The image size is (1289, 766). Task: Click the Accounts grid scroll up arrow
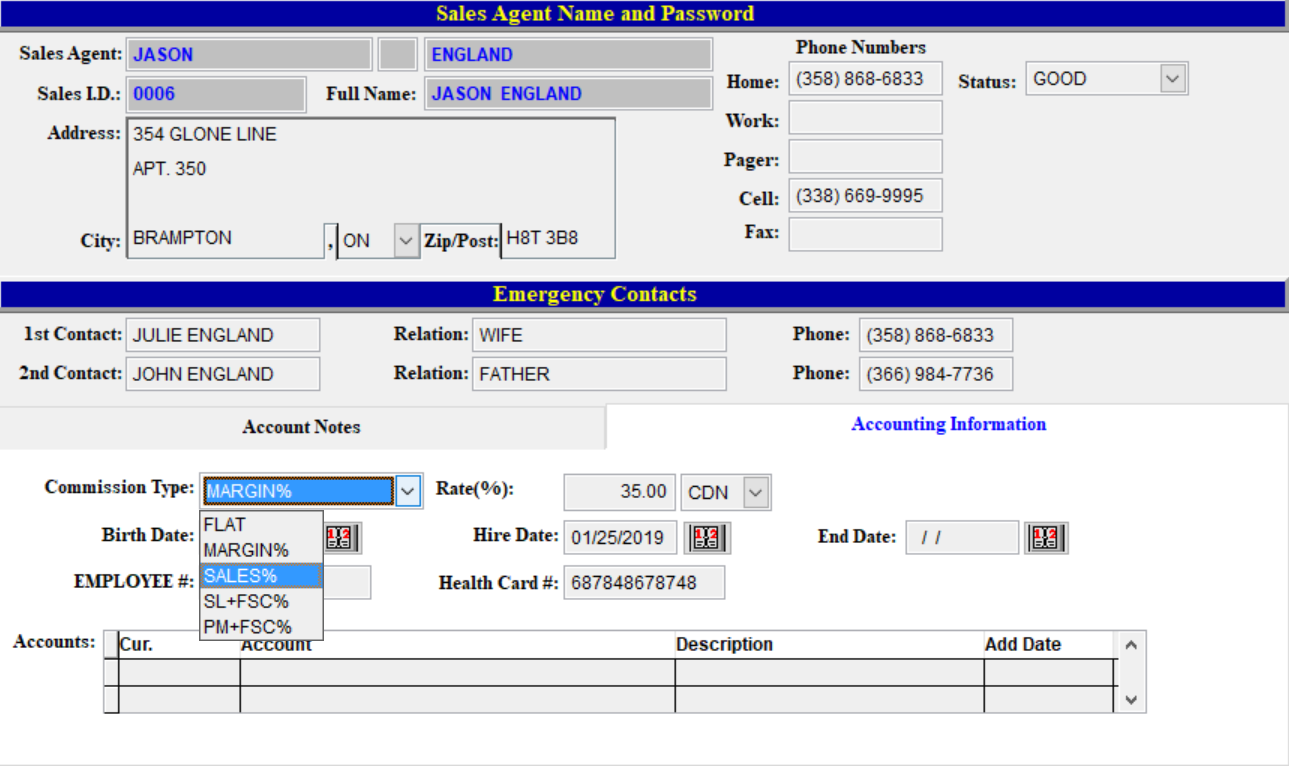point(1131,645)
